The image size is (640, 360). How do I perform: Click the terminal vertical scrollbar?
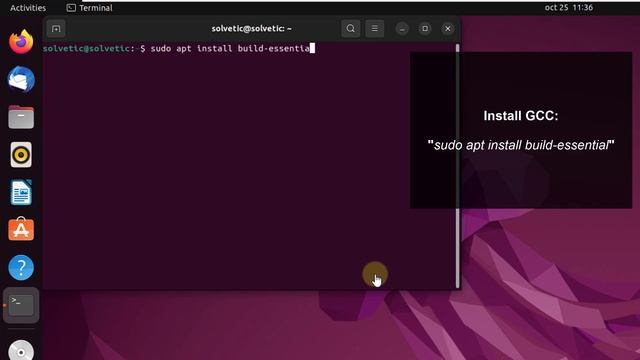pyautogui.click(x=458, y=165)
